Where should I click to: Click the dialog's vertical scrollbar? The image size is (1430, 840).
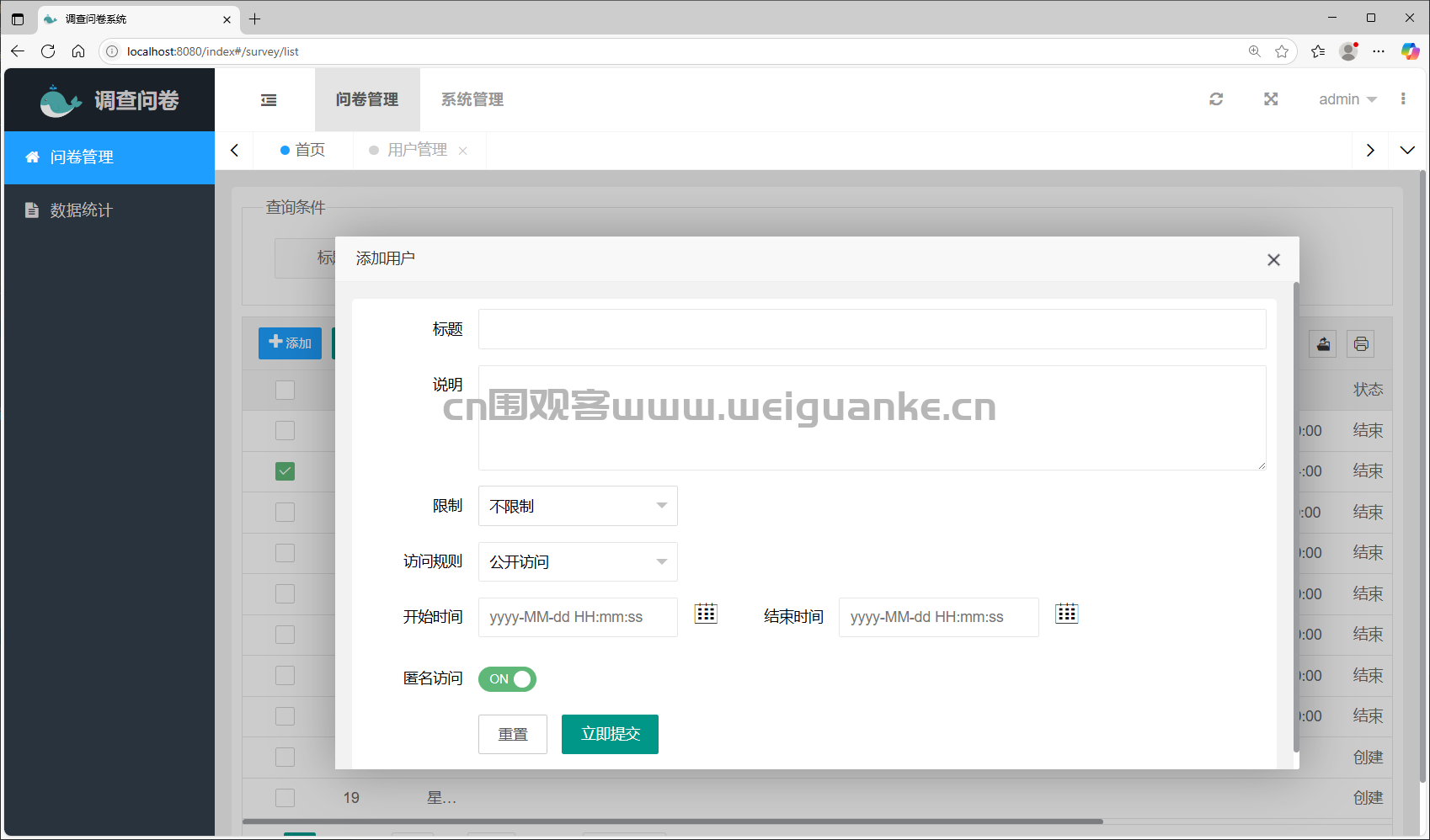[1296, 518]
